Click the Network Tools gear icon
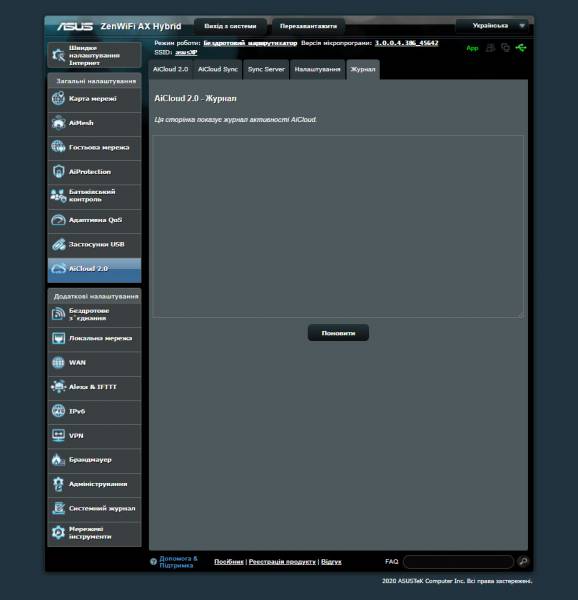Screen dimensions: 578x600 (58, 533)
